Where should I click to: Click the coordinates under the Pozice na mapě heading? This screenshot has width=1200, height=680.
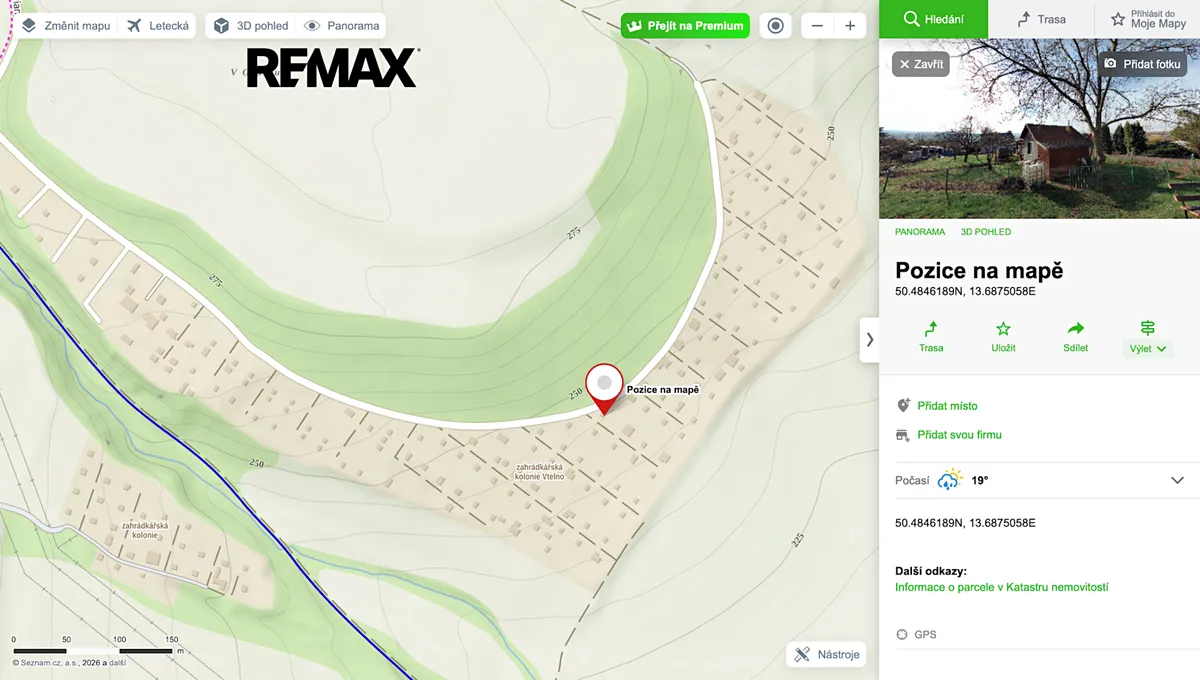965,292
